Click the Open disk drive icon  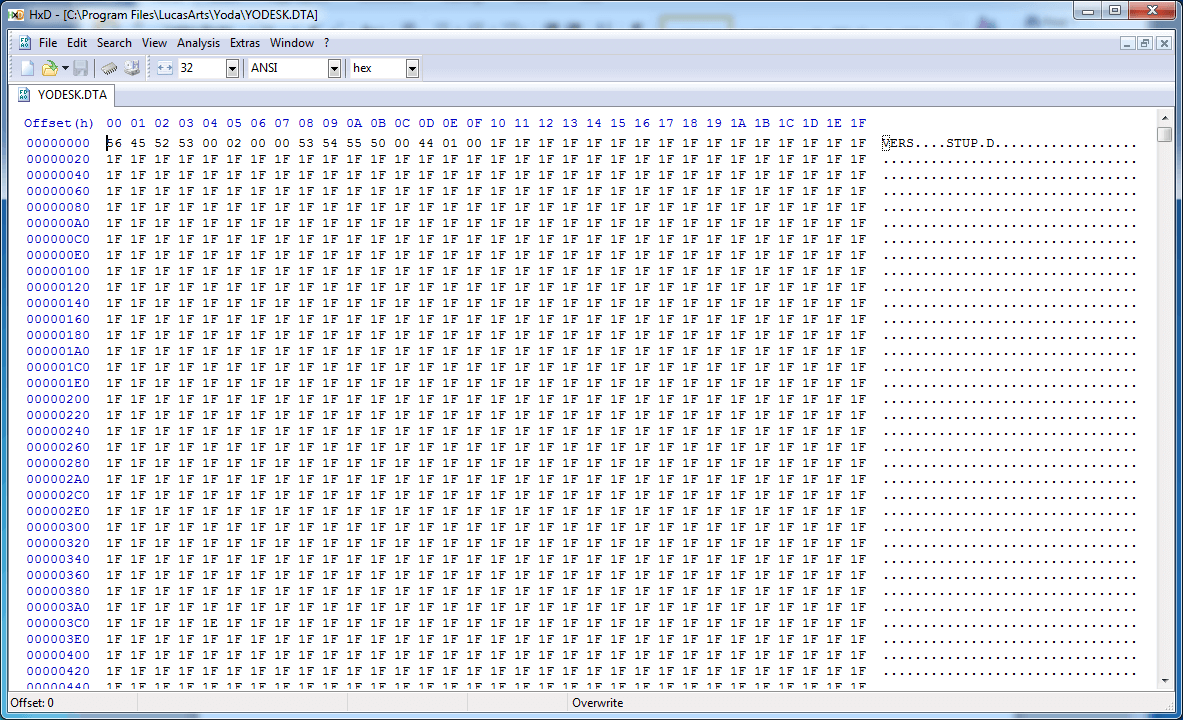click(131, 68)
